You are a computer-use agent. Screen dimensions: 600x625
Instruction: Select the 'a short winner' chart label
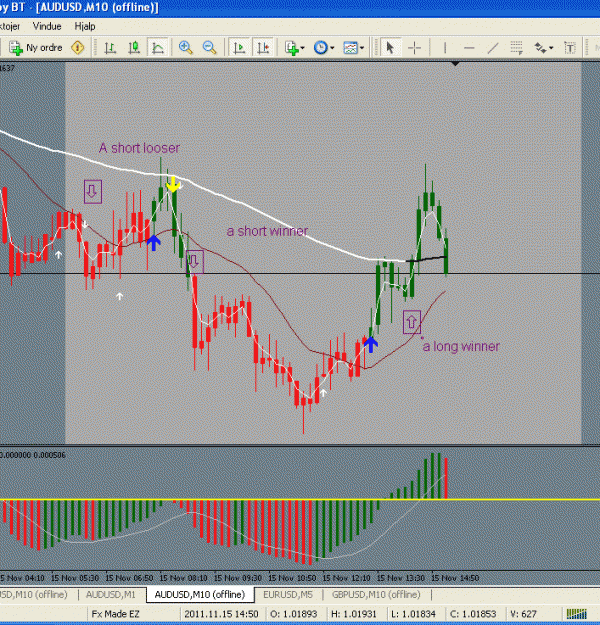coord(268,231)
